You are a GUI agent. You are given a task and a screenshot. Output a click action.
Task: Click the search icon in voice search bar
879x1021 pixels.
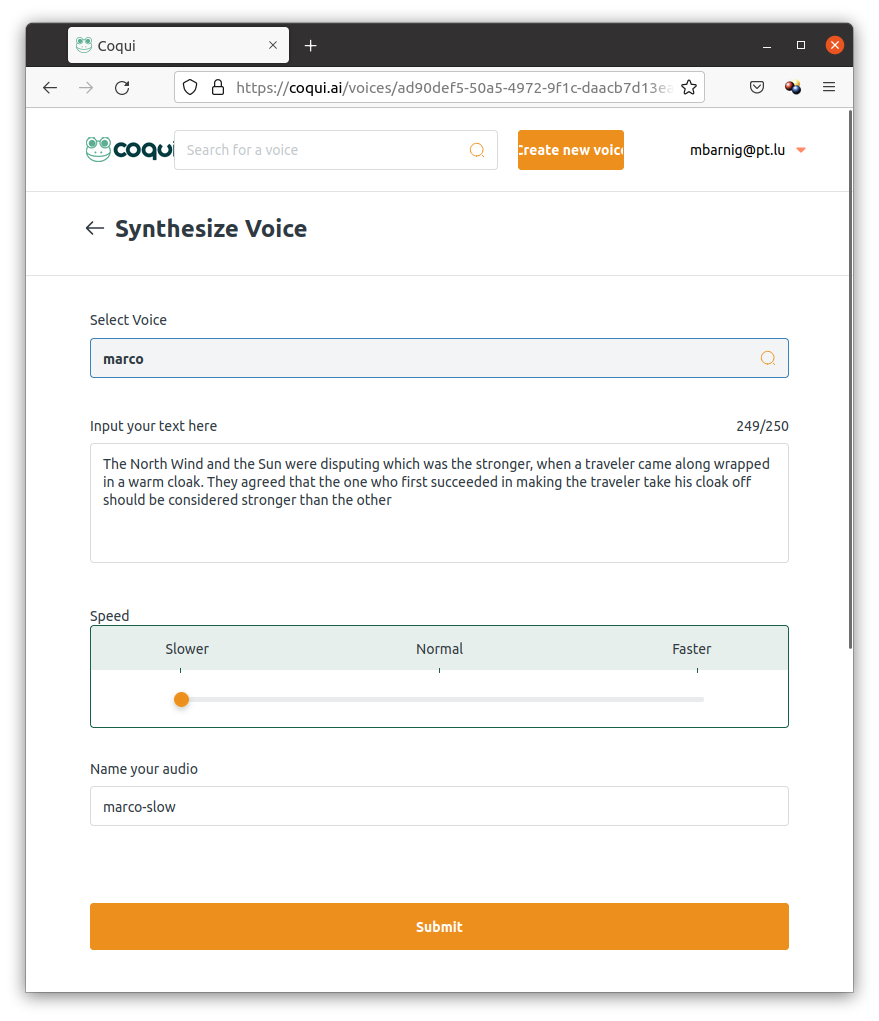click(477, 150)
